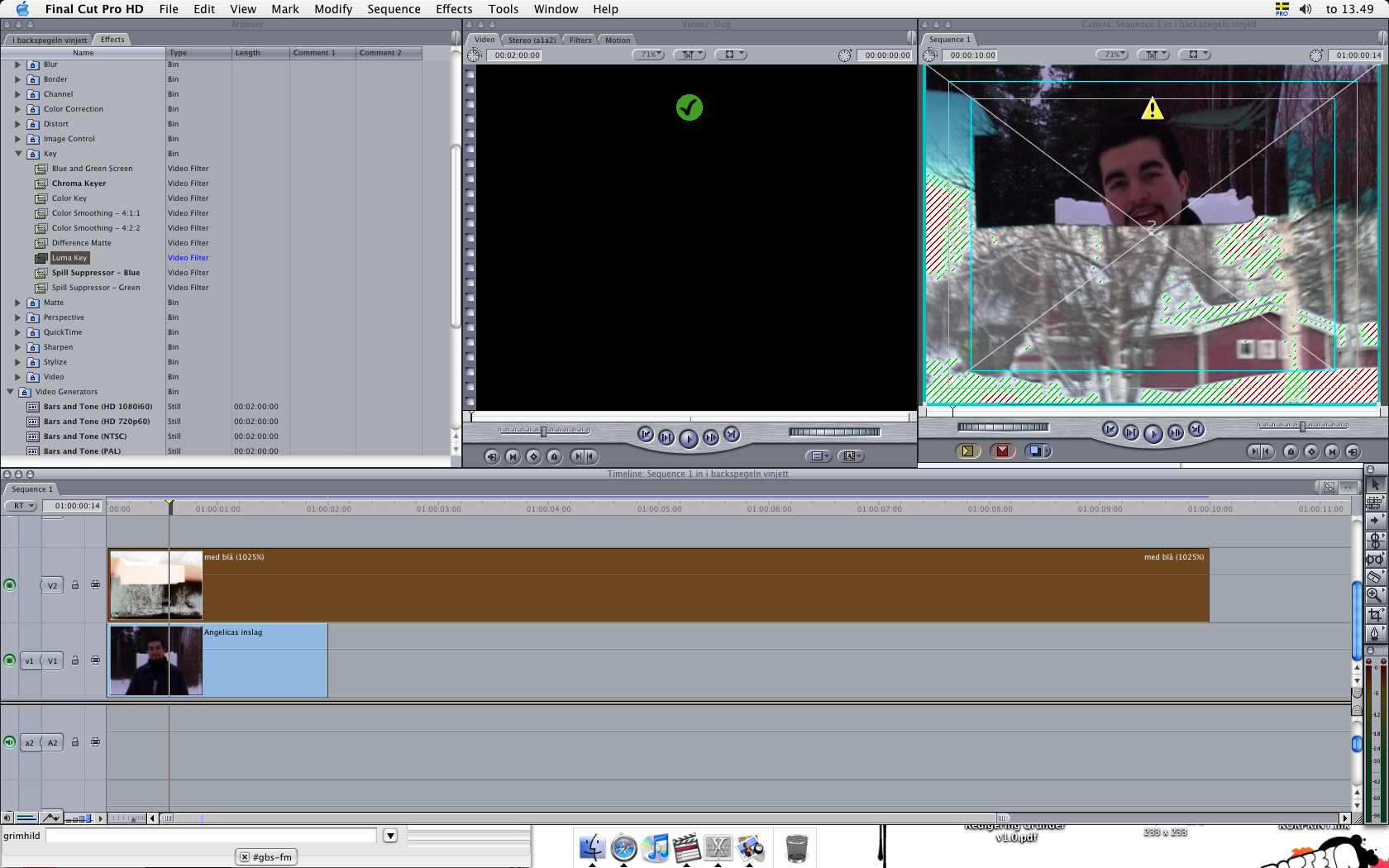1389x868 pixels.
Task: Select Angelicas inslag clip in Timeline
Action: click(x=217, y=661)
